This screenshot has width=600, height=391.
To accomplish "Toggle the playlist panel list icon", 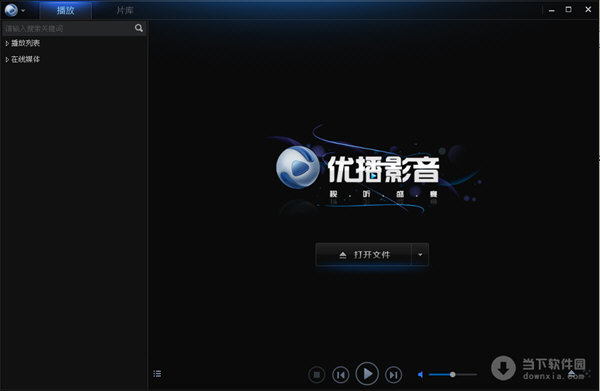I will [x=157, y=373].
